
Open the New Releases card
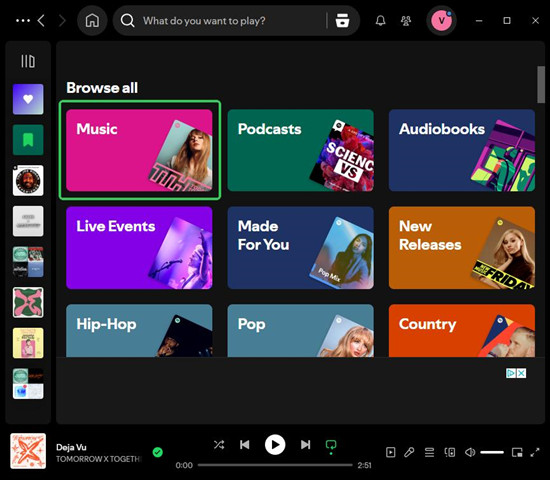[x=462, y=248]
